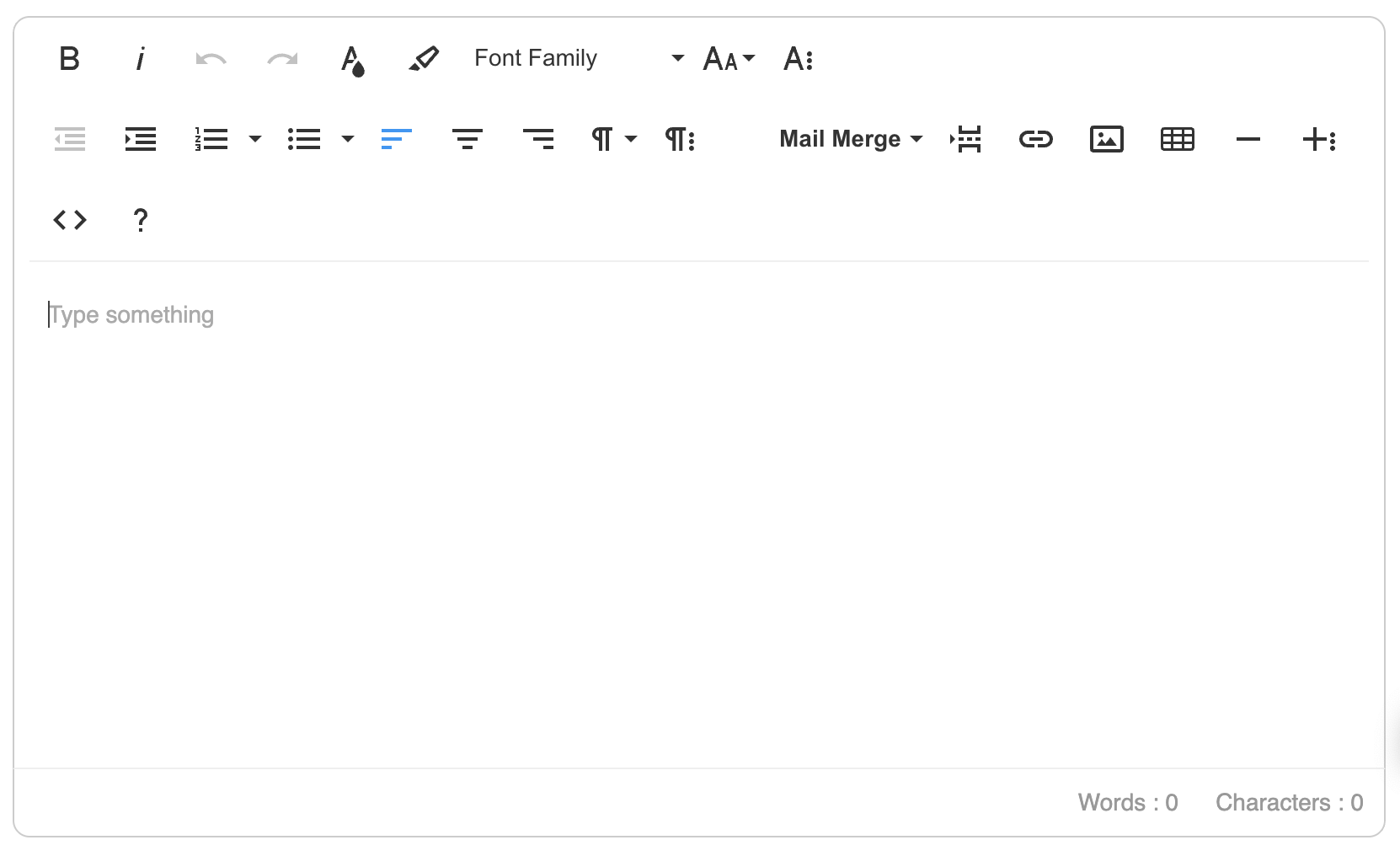Open paragraph format menu
Viewport: 1400px width, 856px height.
(x=613, y=139)
